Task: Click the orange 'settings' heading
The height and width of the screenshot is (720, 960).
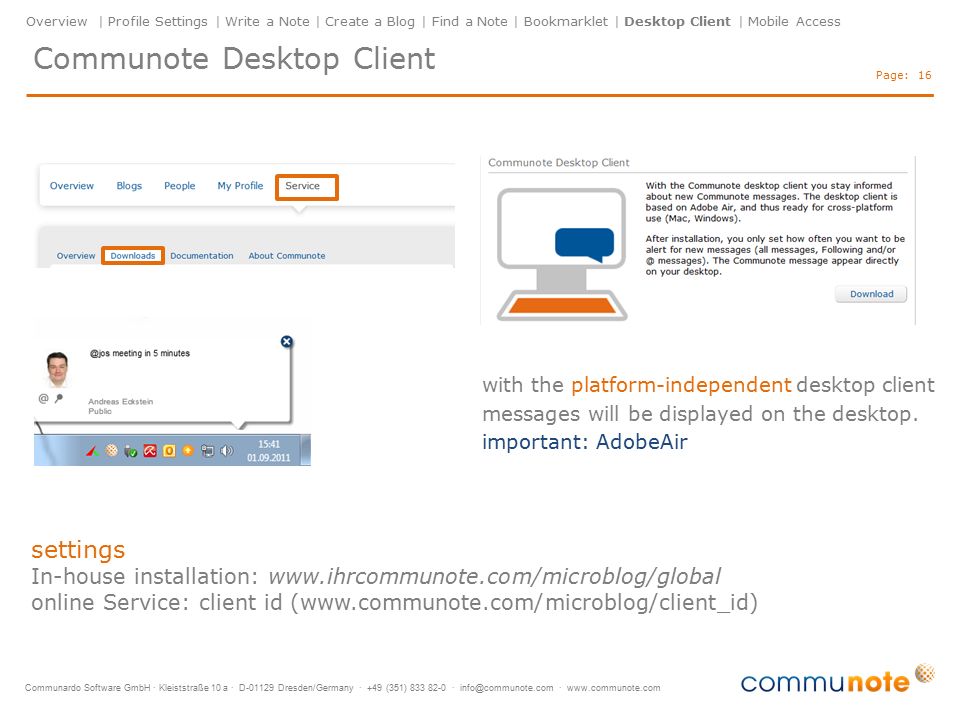Action: tap(78, 550)
